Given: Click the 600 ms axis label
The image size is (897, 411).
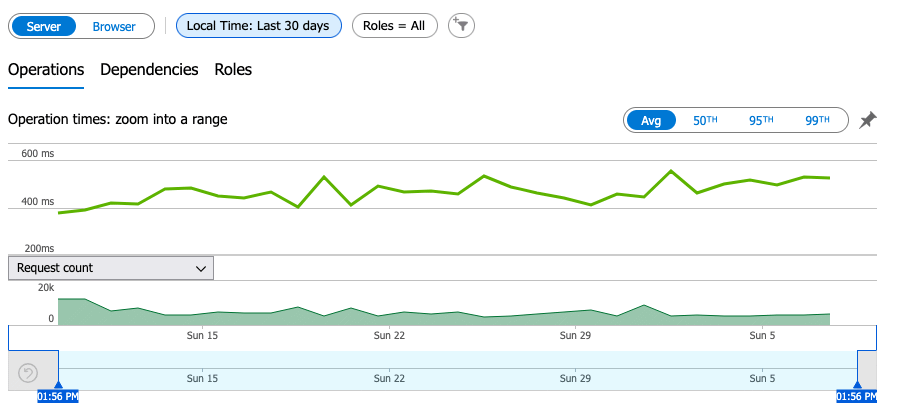Looking at the screenshot, I should (38, 153).
